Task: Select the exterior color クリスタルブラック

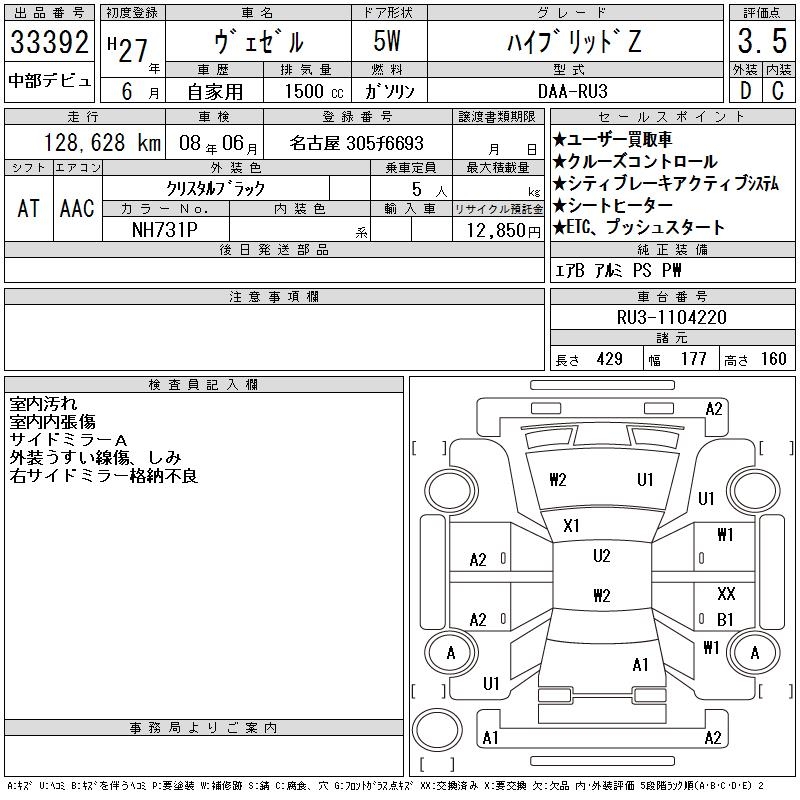Action: tap(215, 189)
